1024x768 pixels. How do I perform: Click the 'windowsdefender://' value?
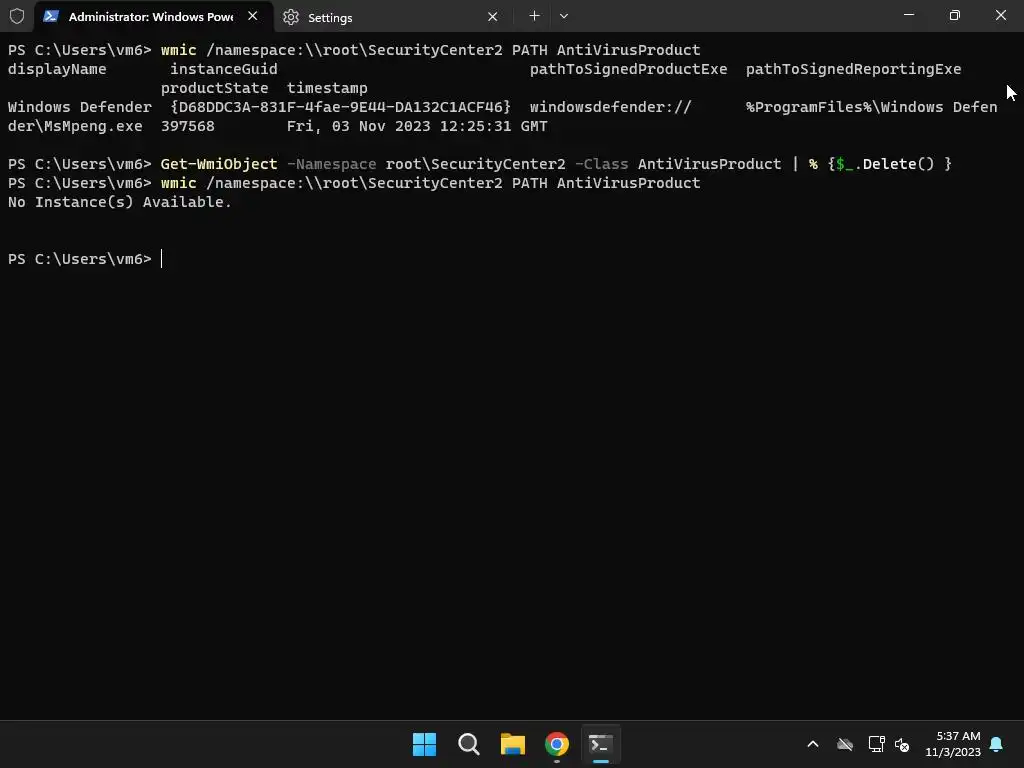tap(611, 107)
